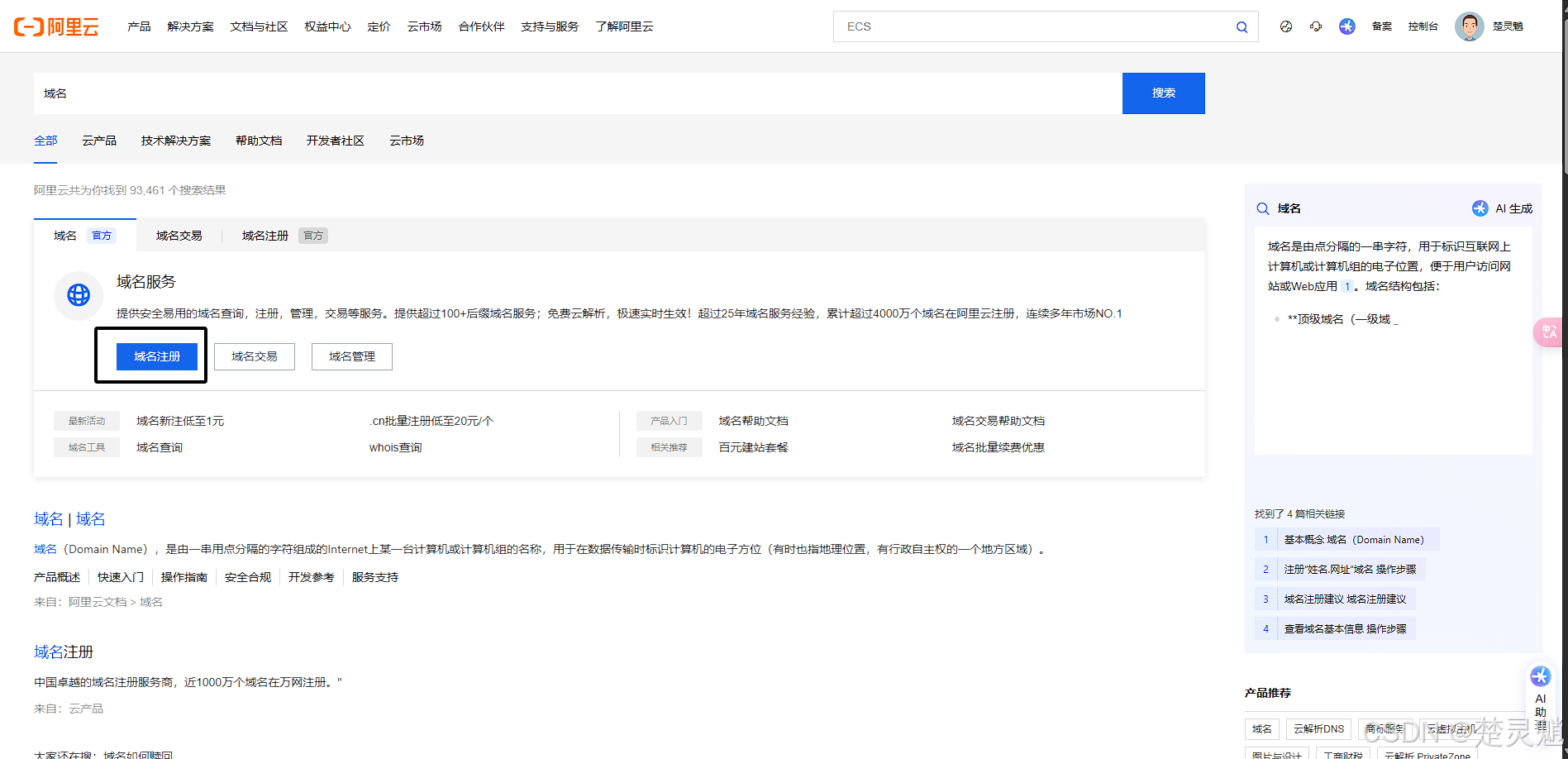Image resolution: width=1568 pixels, height=759 pixels.
Task: Open the 了解阿里云 menu
Action: pos(624,26)
